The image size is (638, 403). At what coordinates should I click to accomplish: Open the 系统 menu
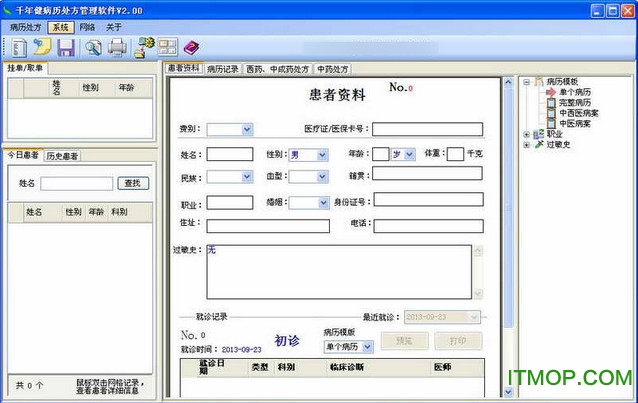[x=61, y=27]
